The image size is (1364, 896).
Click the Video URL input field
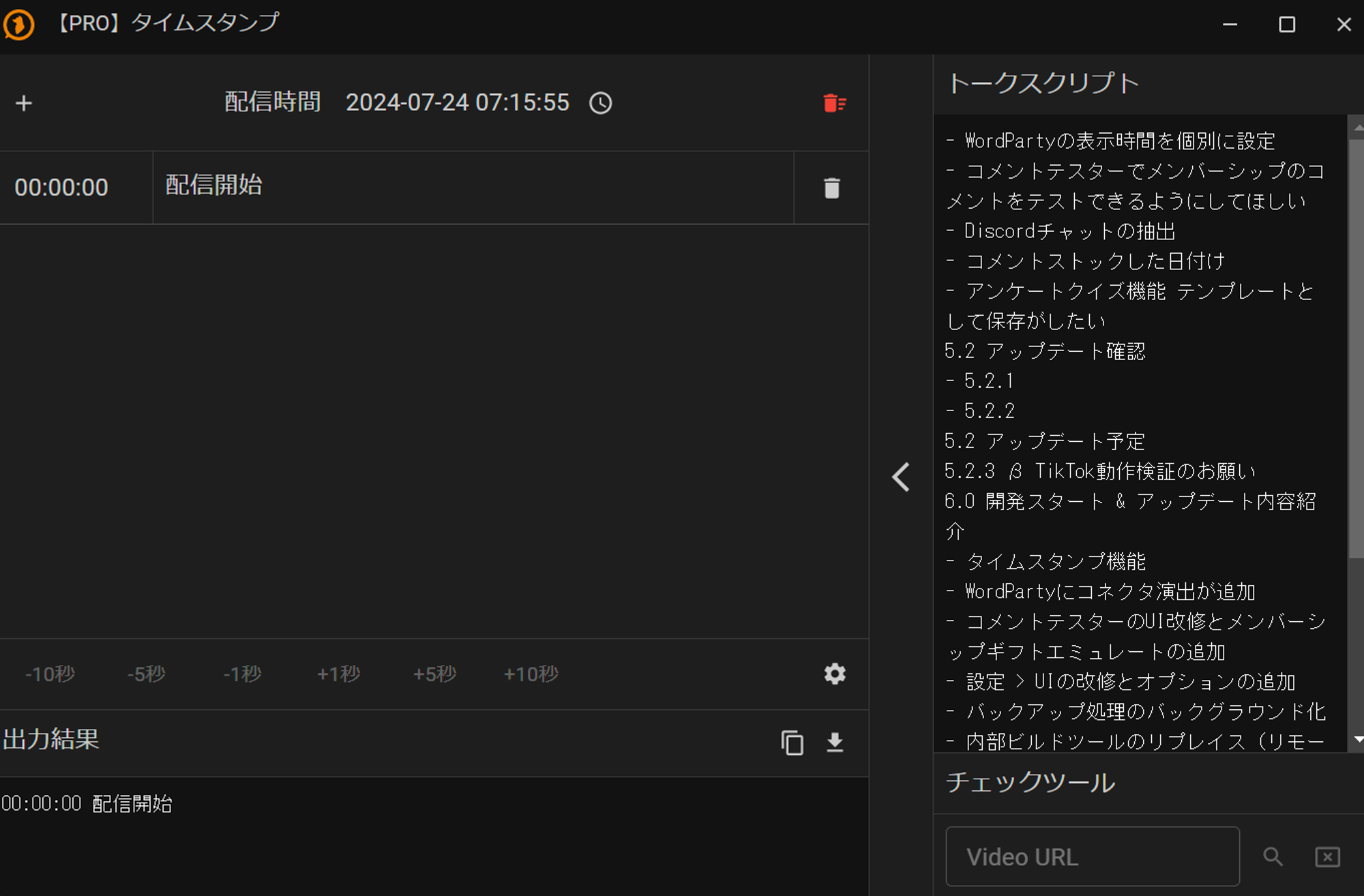[x=1092, y=856]
